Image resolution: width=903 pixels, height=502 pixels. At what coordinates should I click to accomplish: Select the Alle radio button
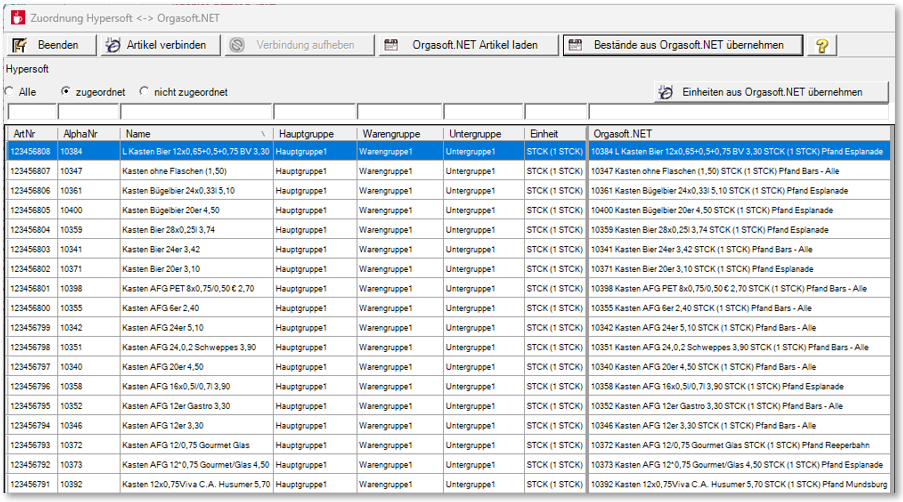coord(10,92)
